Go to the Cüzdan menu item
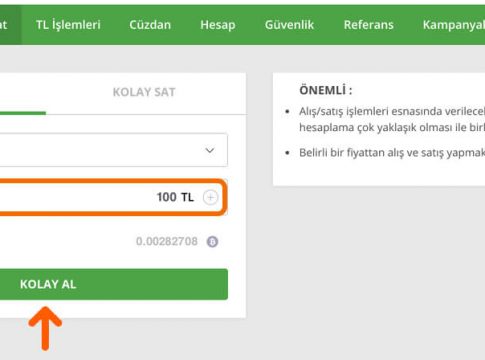This screenshot has height=360, width=485. 150,25
